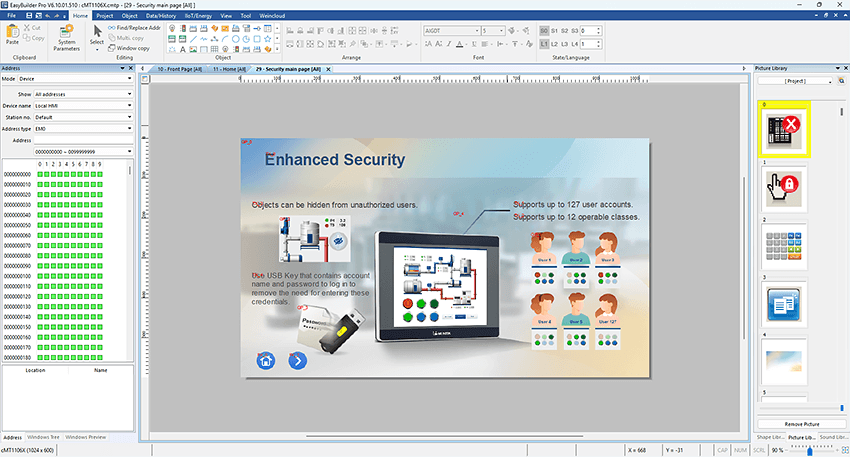
Task: Switch to the Windows Tree tab
Action: (43, 437)
